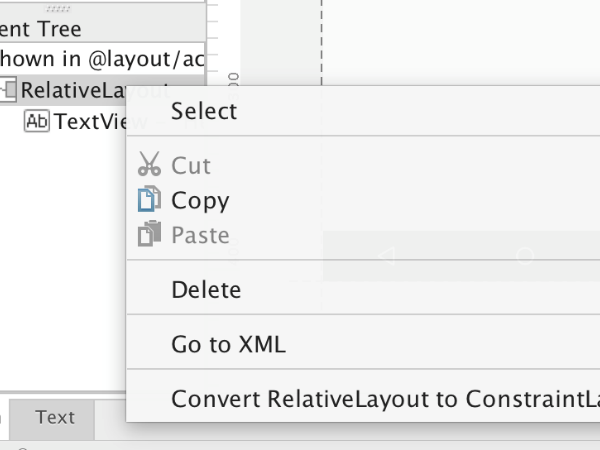Click the Paste clipboard icon
Image resolution: width=600 pixels, height=450 pixels.
[x=149, y=233]
